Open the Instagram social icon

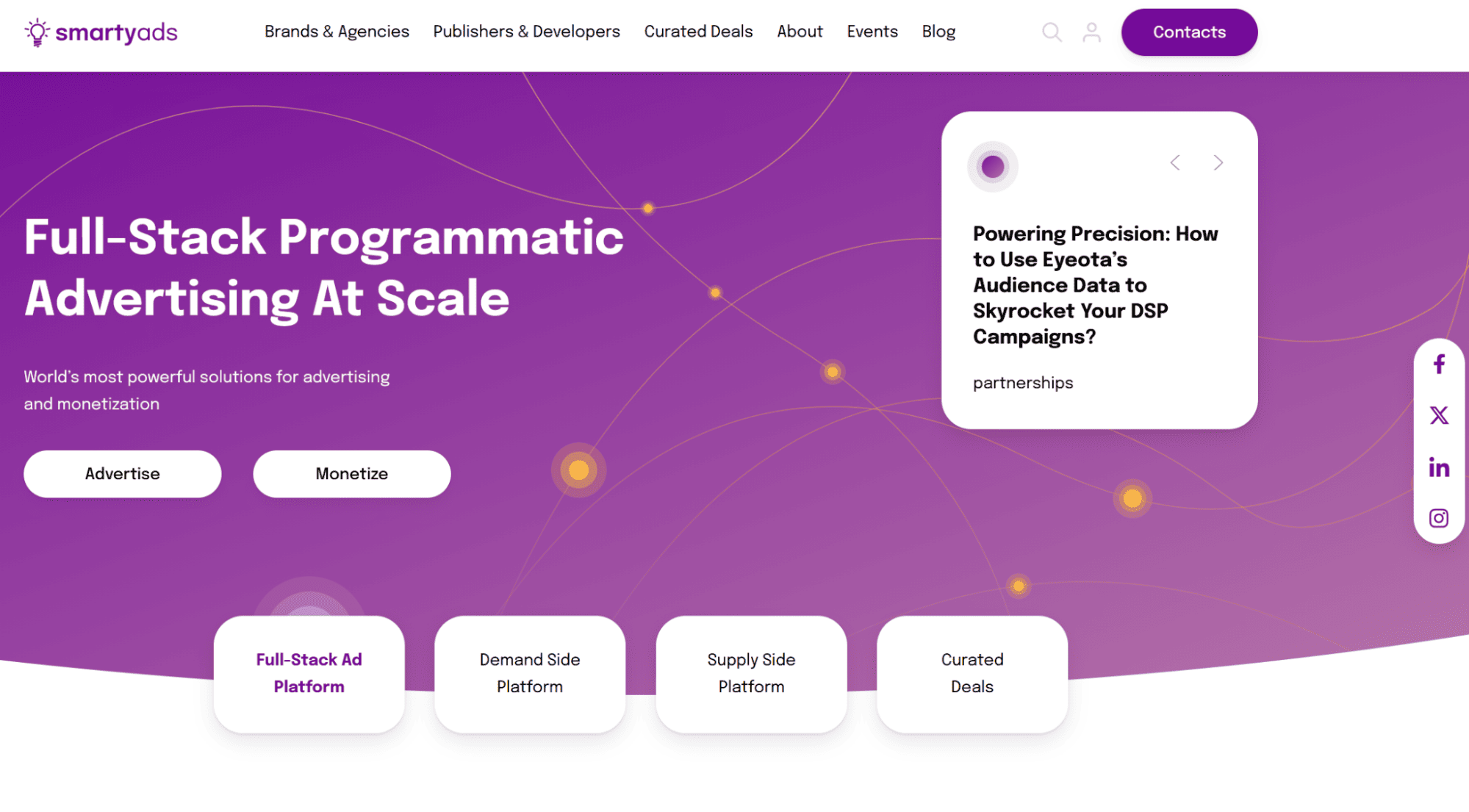1439,518
